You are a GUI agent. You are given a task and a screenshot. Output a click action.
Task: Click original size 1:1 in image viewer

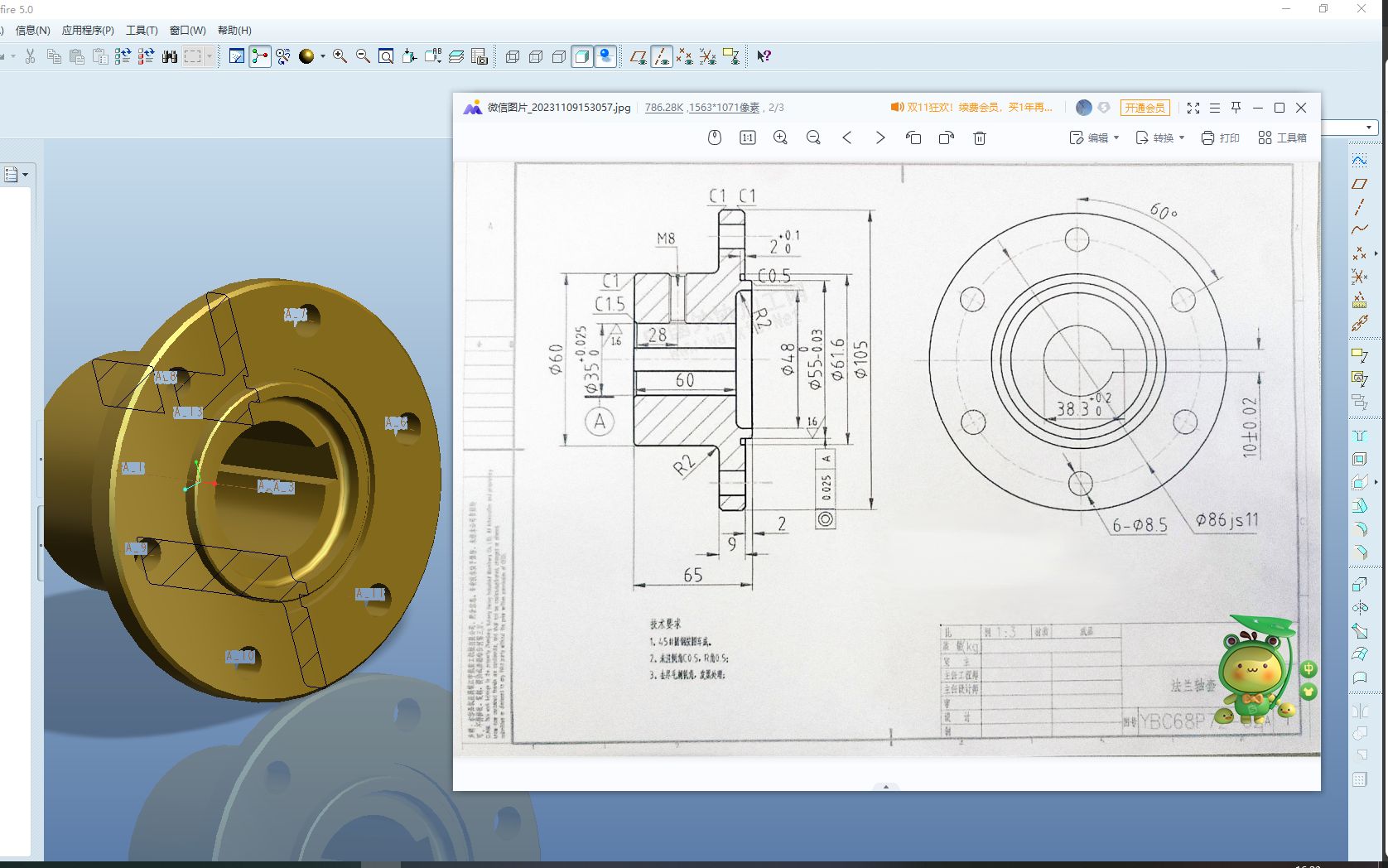pyautogui.click(x=747, y=137)
